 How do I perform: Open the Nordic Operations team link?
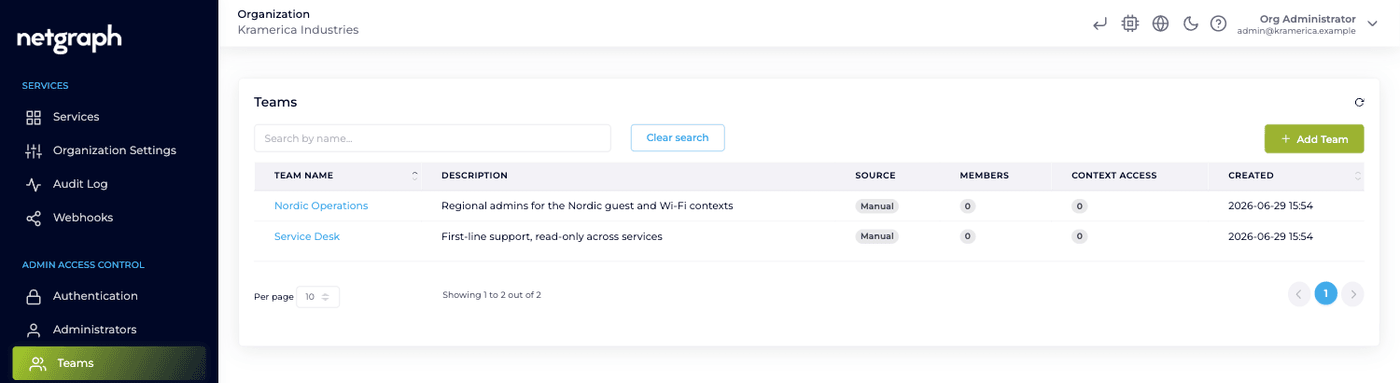321,206
